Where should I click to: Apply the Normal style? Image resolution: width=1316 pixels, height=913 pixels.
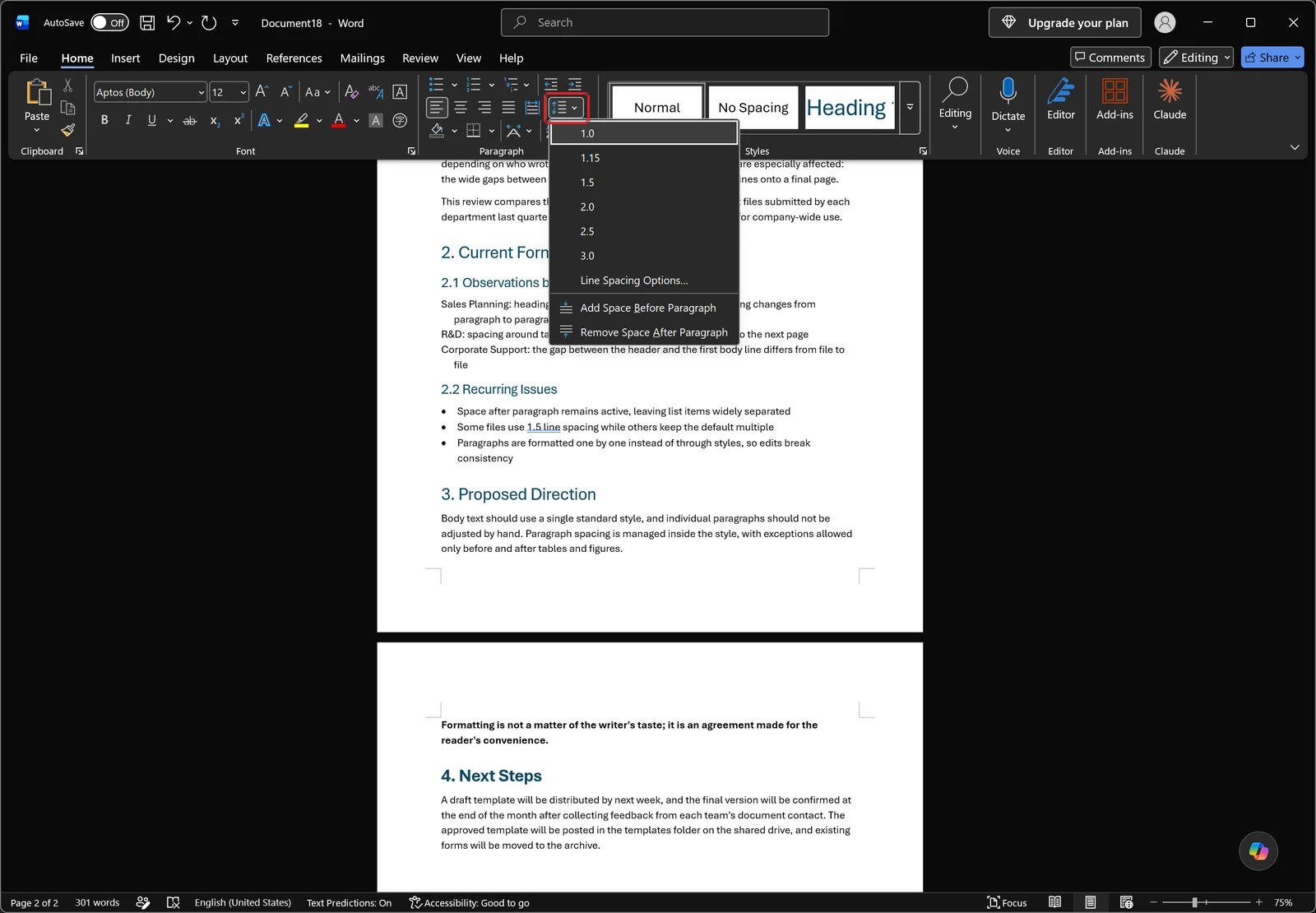point(657,108)
